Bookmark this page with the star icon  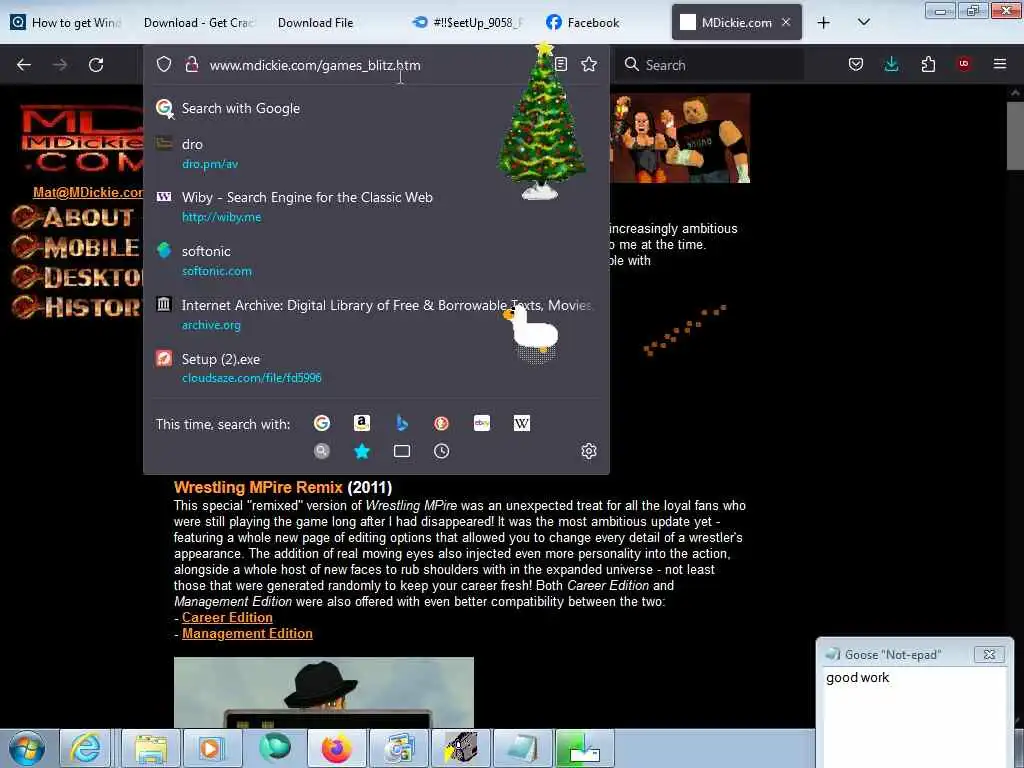click(589, 64)
